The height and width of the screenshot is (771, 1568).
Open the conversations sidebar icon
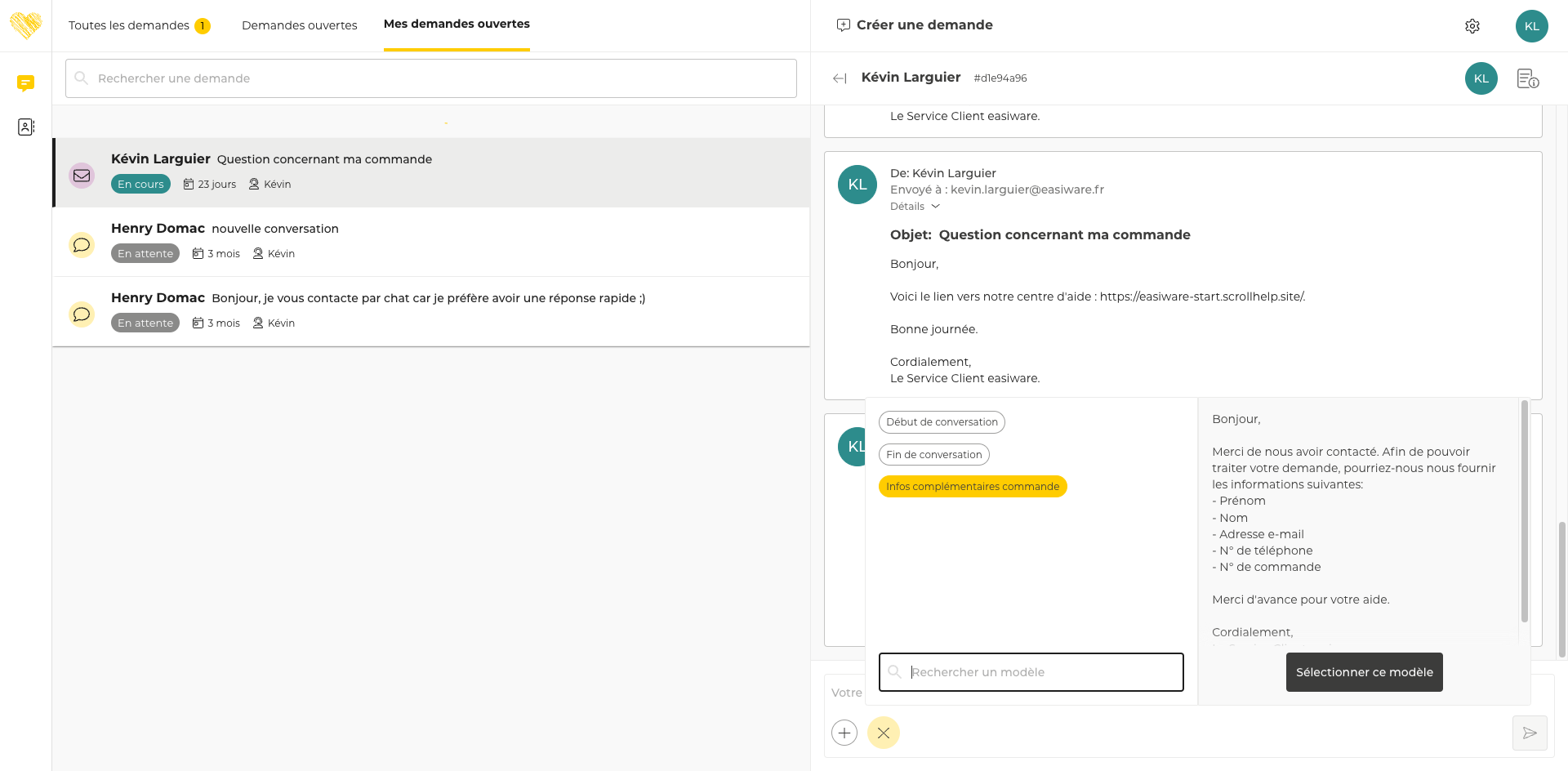click(25, 82)
